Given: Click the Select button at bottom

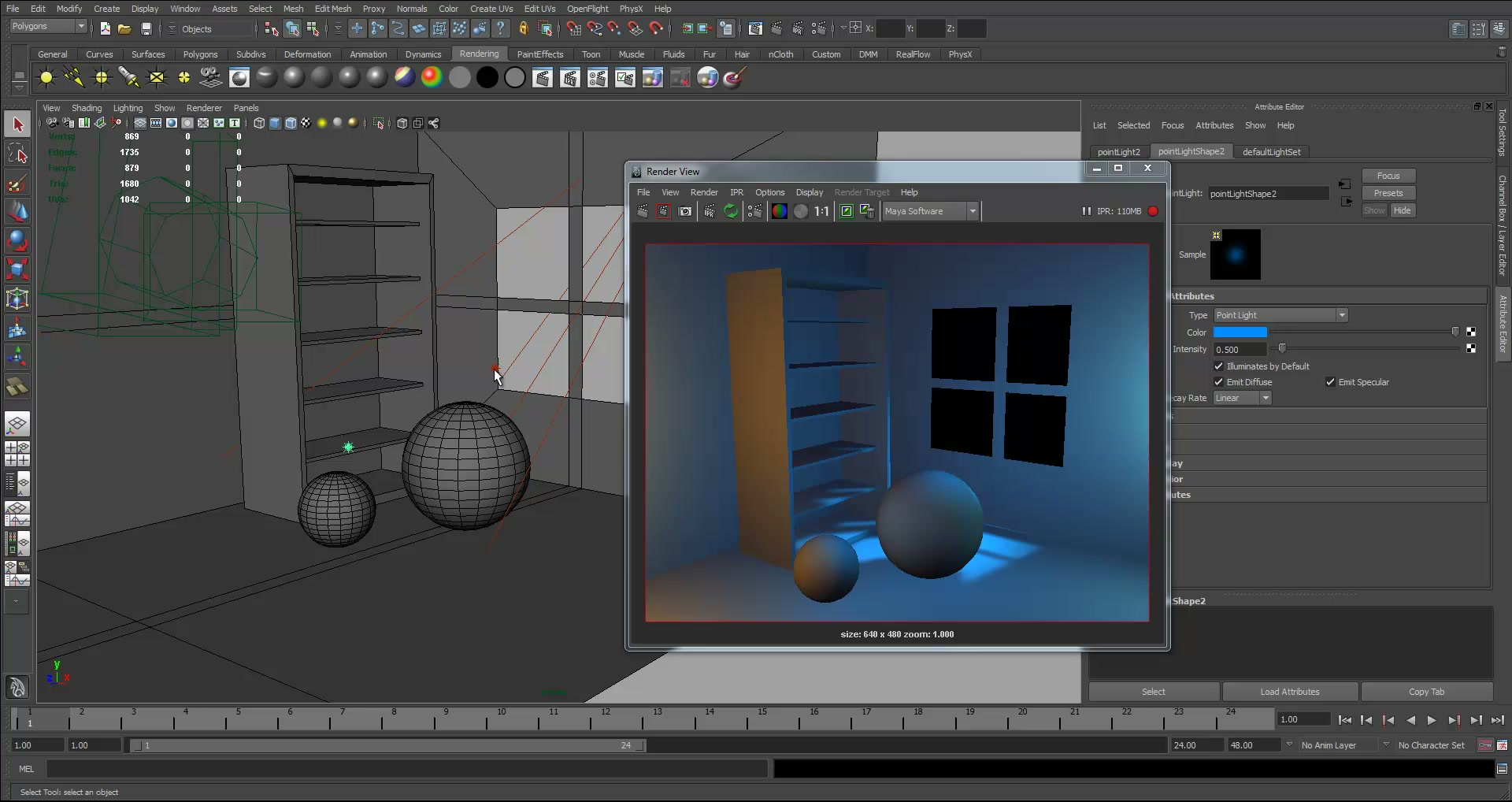Looking at the screenshot, I should click(1154, 692).
